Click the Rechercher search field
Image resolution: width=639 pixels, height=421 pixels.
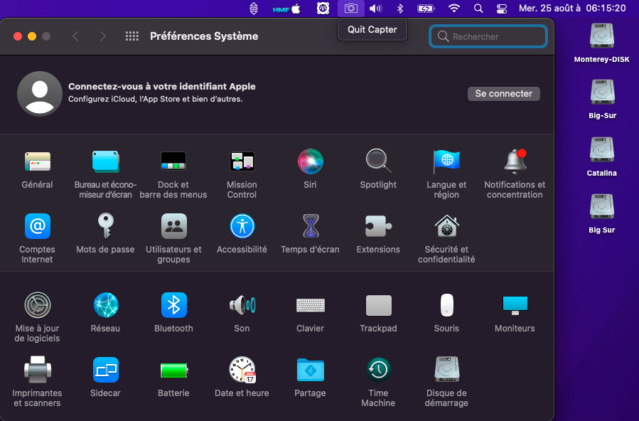pyautogui.click(x=488, y=37)
